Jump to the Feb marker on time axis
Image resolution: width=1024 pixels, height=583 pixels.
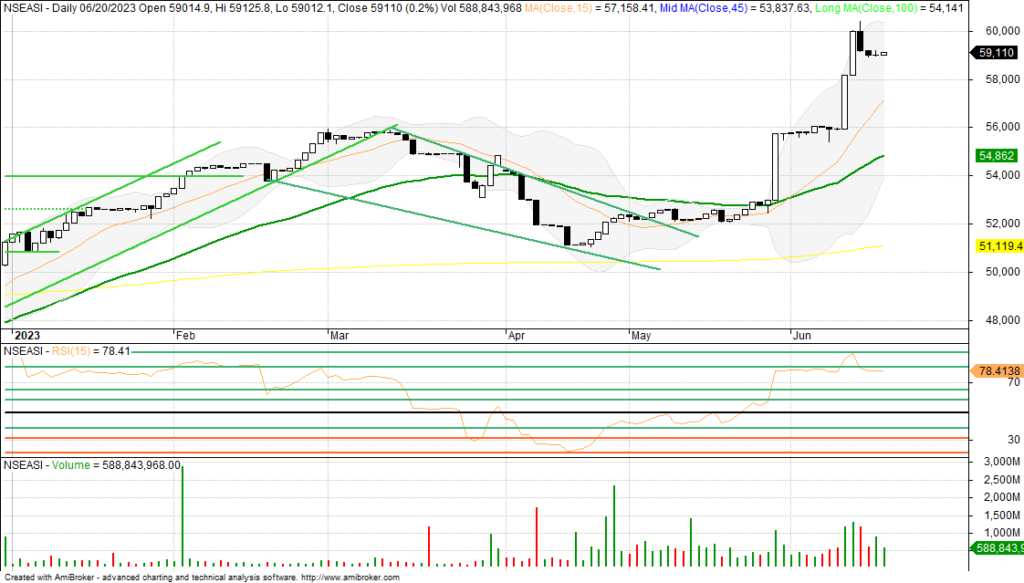coord(185,336)
